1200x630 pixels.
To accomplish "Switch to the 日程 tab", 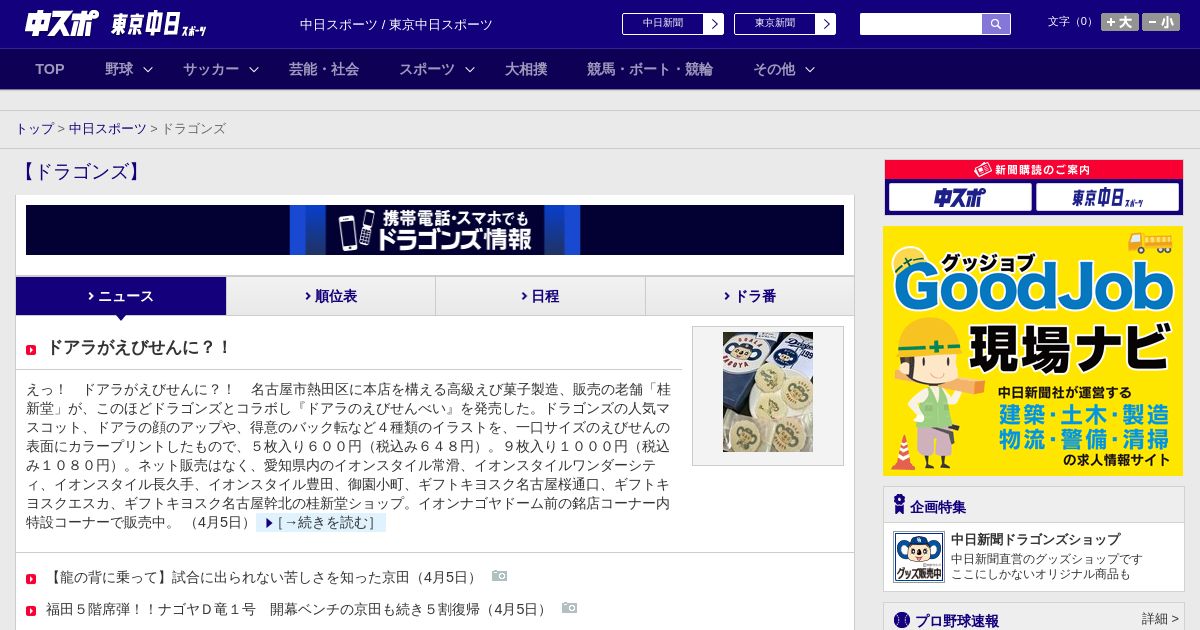I will click(x=540, y=296).
